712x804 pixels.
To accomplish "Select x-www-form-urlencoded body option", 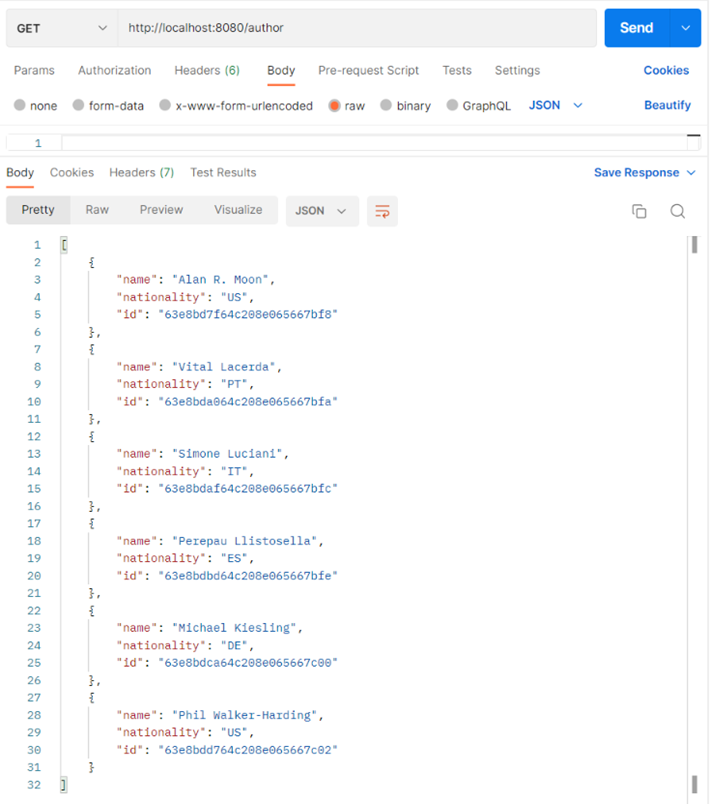I will (165, 106).
